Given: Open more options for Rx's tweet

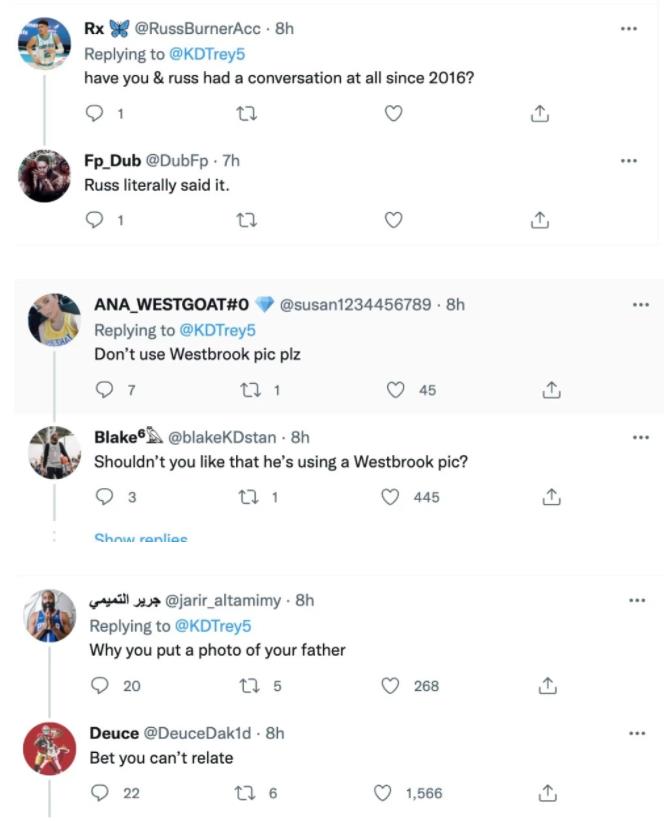Looking at the screenshot, I should 628,29.
